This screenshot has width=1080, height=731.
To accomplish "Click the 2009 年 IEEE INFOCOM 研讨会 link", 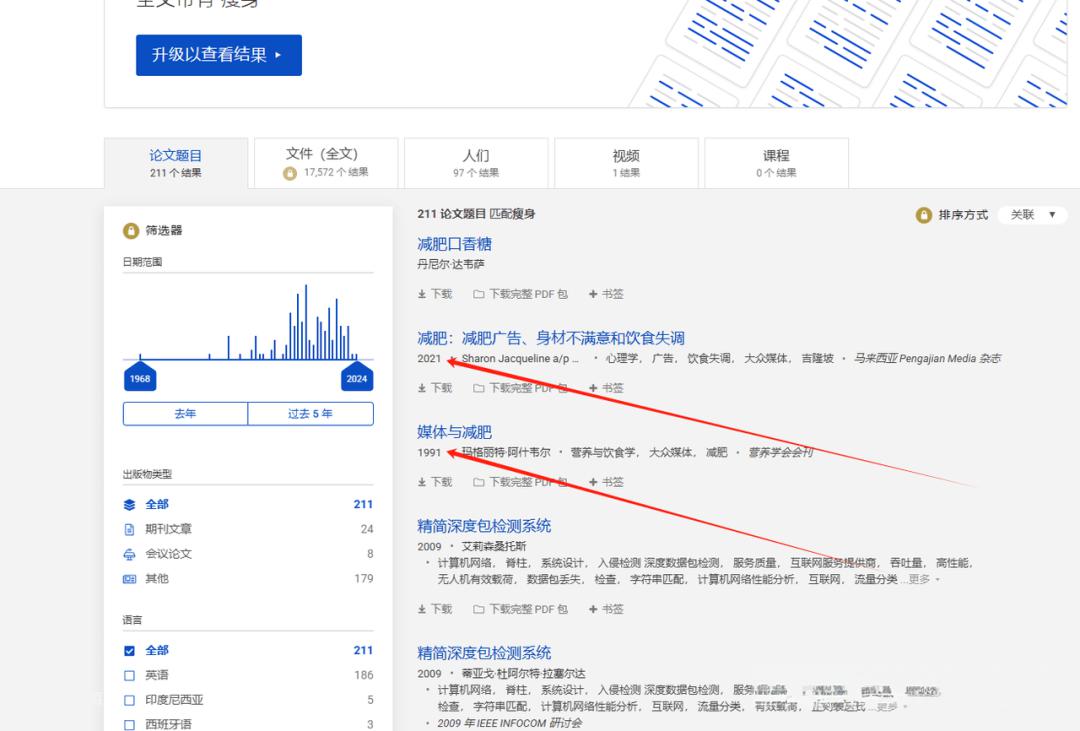I will (510, 723).
